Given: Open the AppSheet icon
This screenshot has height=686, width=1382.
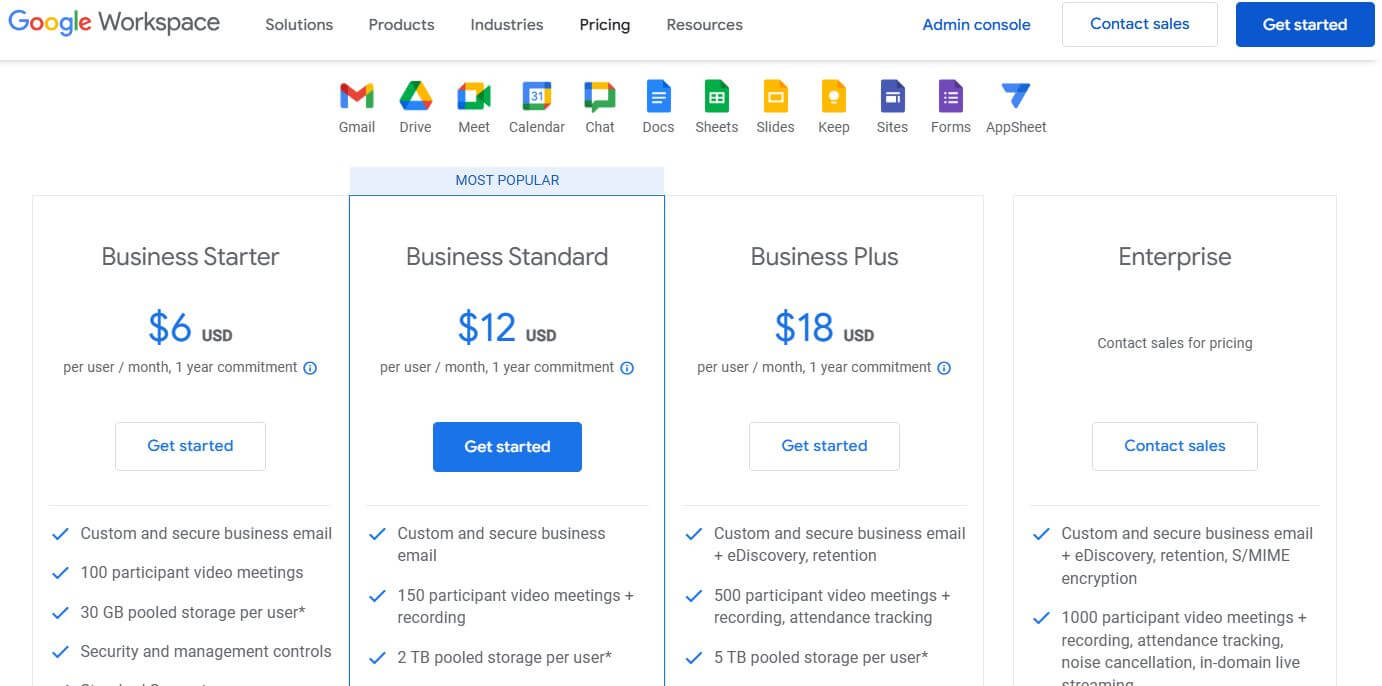Looking at the screenshot, I should click(1015, 97).
